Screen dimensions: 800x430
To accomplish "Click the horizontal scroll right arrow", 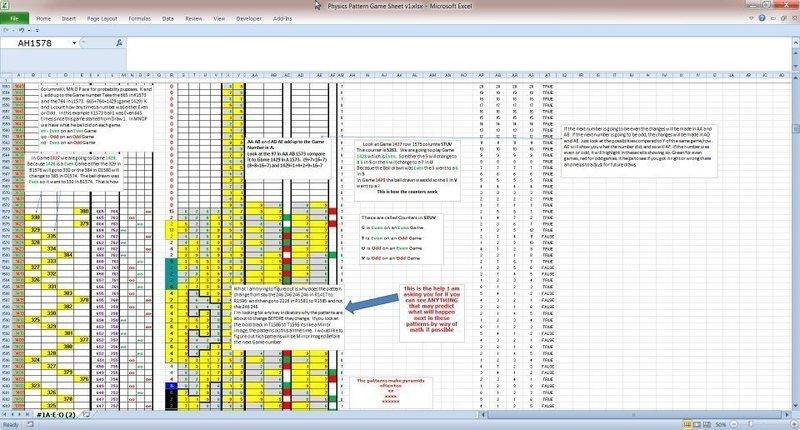I will point(789,415).
